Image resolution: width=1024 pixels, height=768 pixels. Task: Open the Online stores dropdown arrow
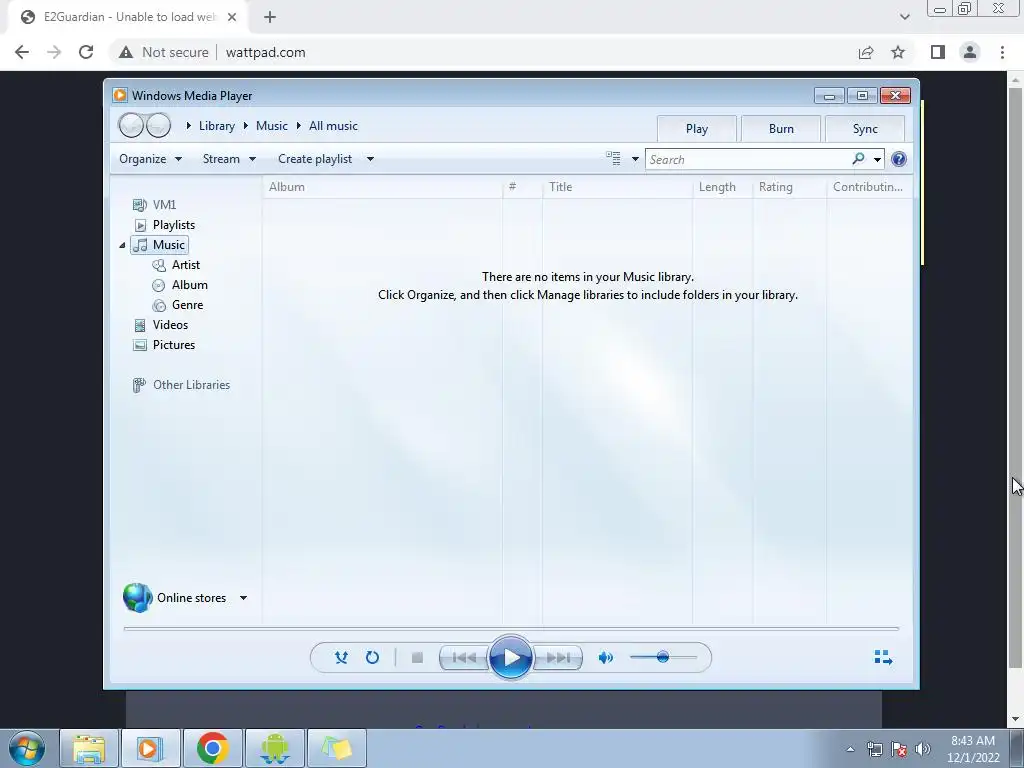pos(243,598)
